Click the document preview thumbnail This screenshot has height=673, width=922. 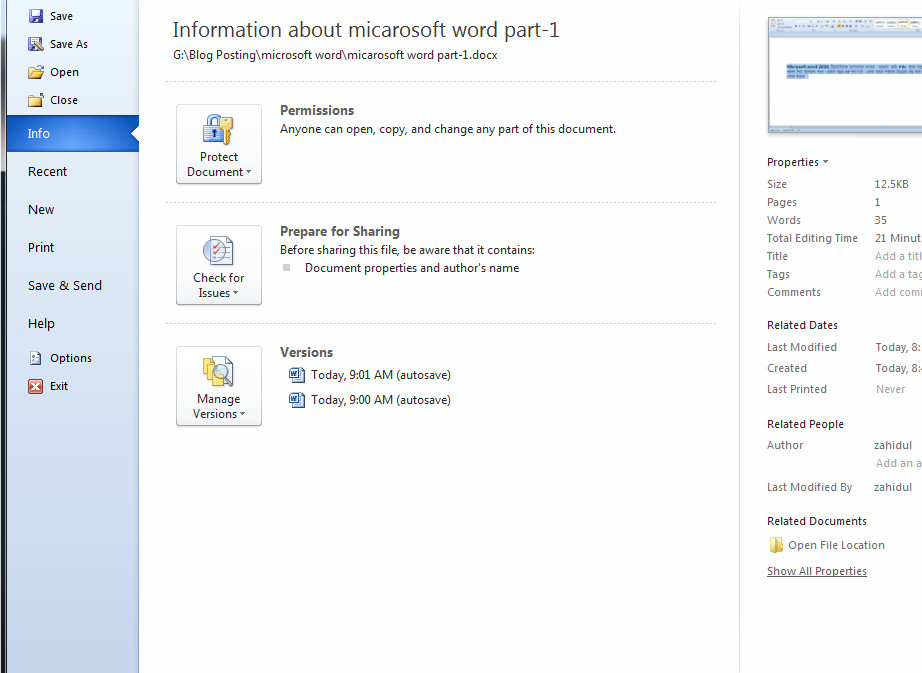click(x=845, y=75)
